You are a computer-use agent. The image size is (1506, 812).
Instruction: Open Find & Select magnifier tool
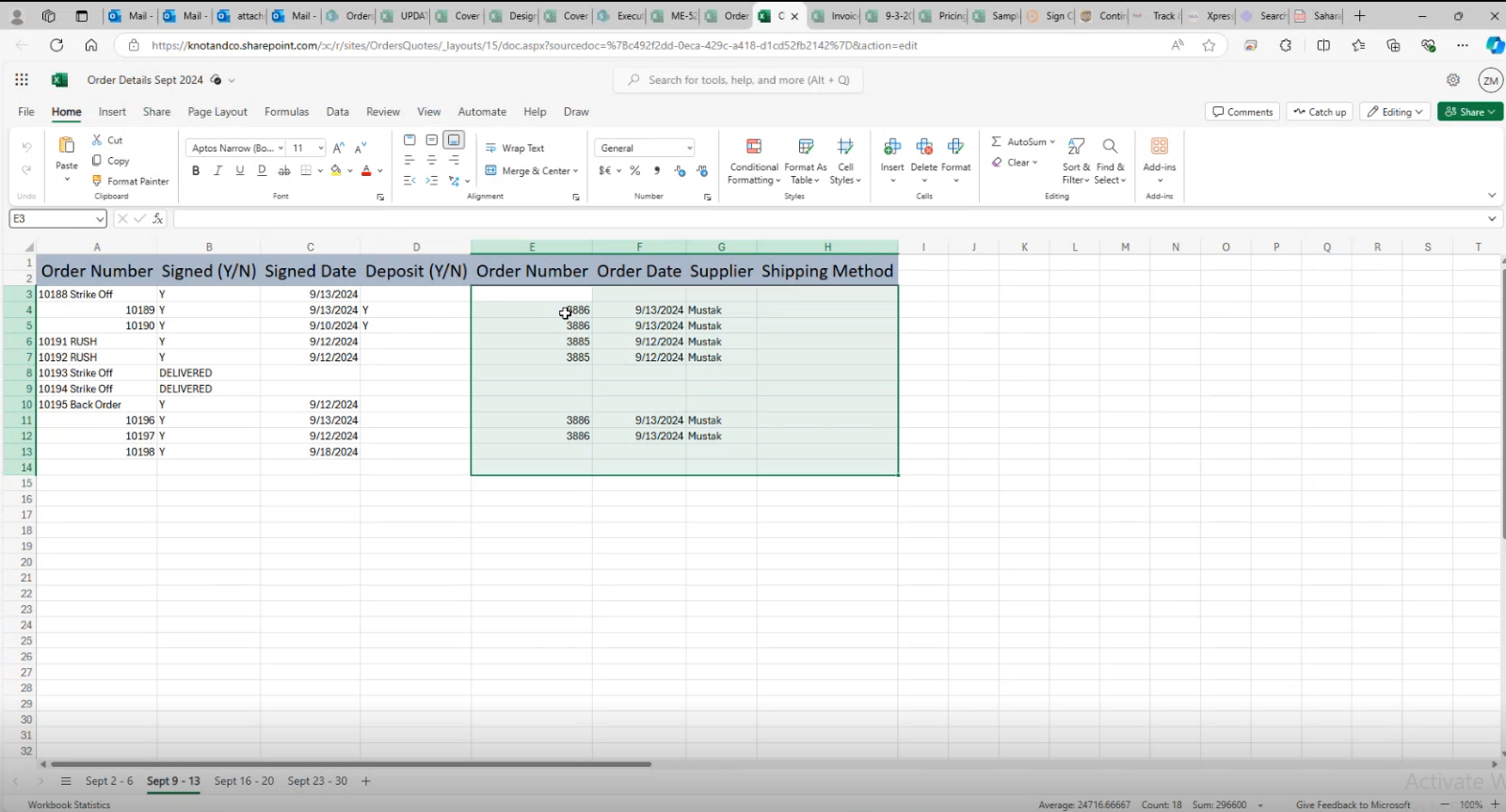[x=1110, y=147]
